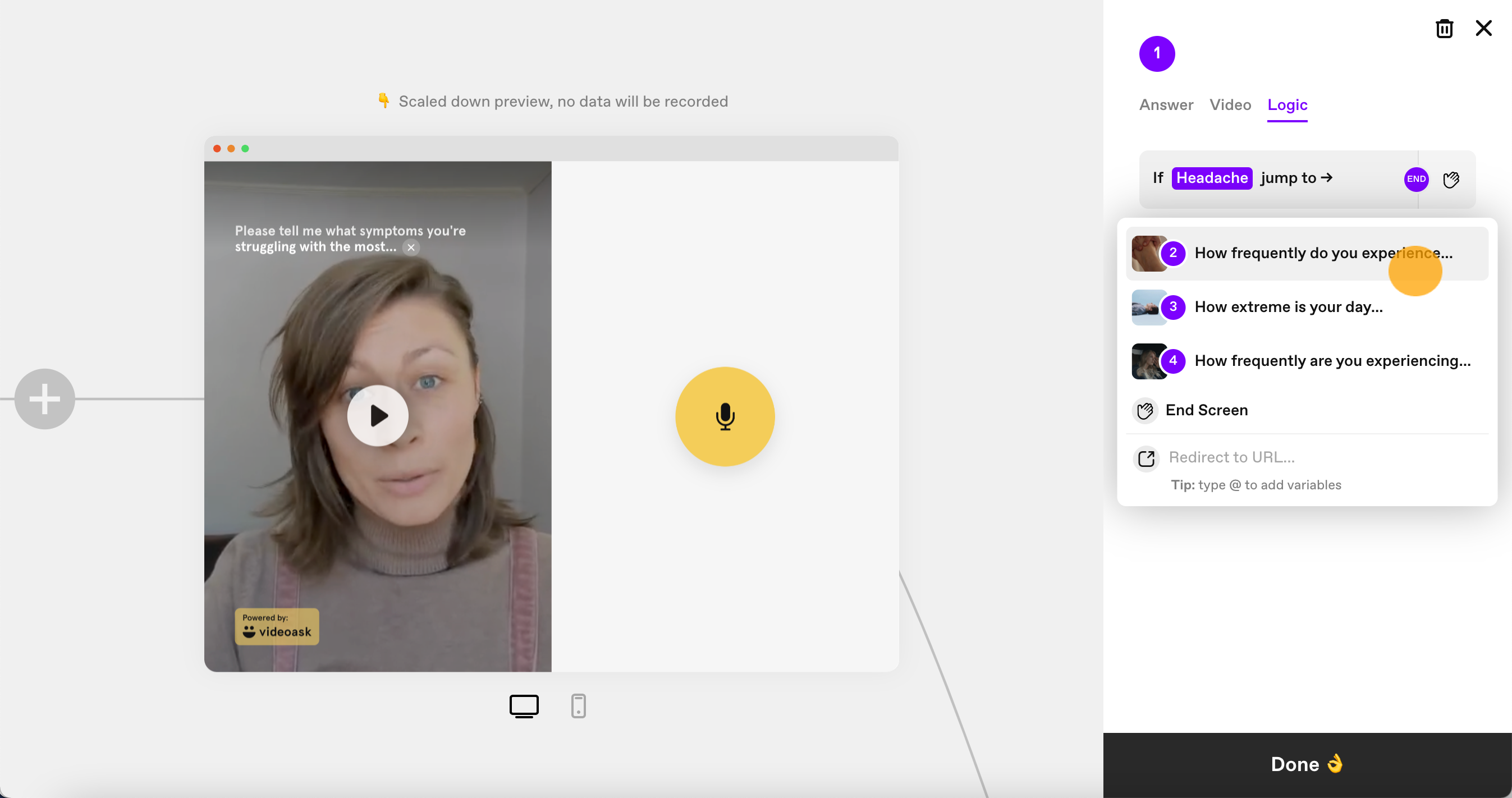This screenshot has height=798, width=1512.
Task: Choose step 2 How frequently do you experience
Action: [x=1307, y=253]
